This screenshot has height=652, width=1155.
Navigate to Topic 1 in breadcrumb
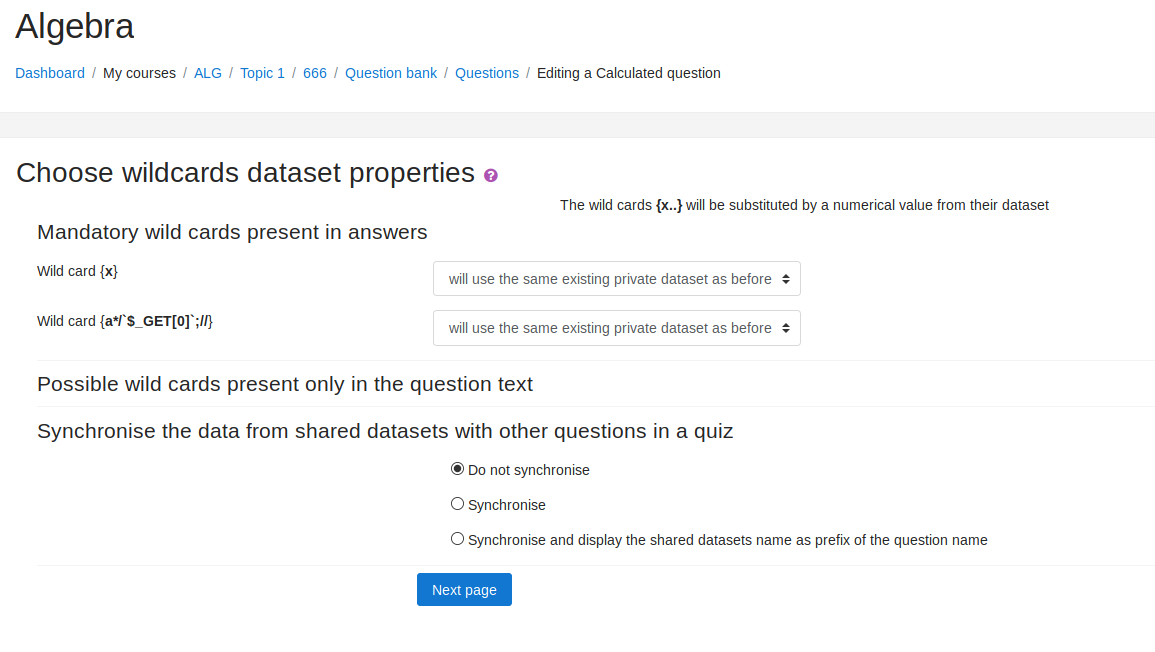point(262,73)
